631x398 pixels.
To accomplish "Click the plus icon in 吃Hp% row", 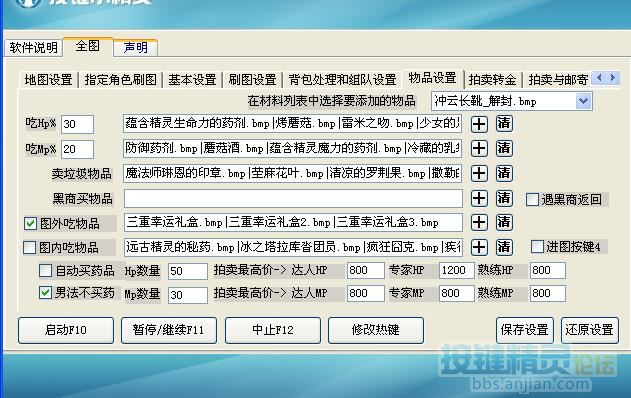I will (x=479, y=124).
